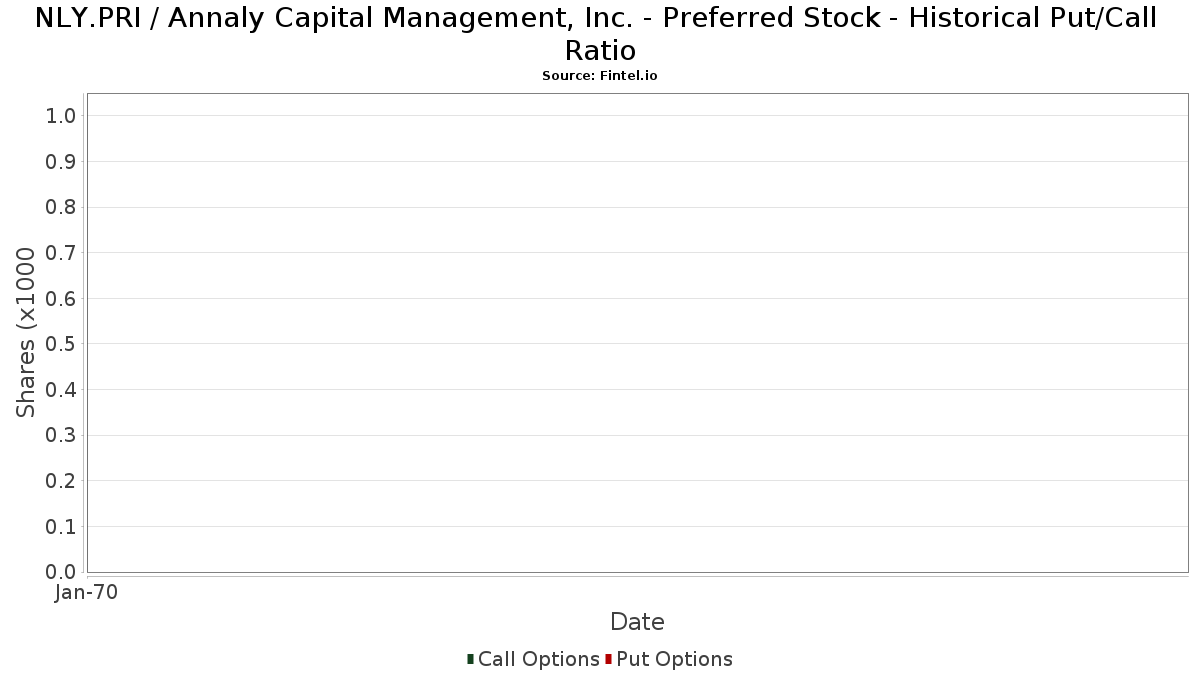
Task: Pick the 0.7 y-axis tick label
Action: click(61, 253)
